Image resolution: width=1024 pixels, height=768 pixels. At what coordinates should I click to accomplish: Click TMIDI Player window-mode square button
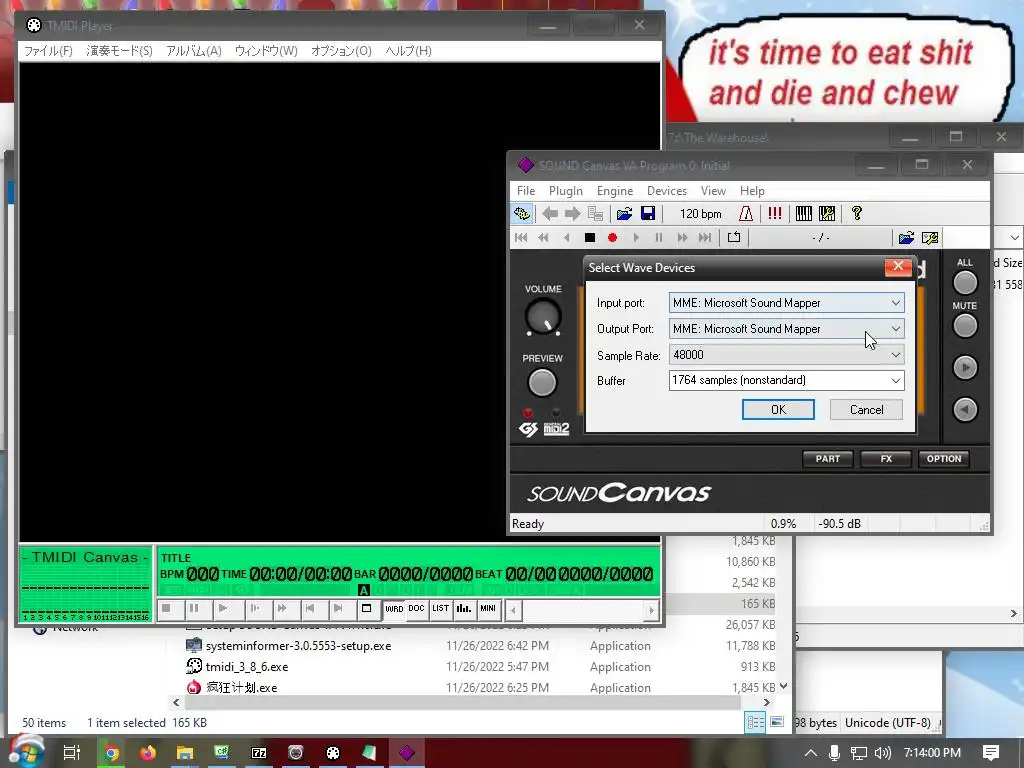(366, 609)
